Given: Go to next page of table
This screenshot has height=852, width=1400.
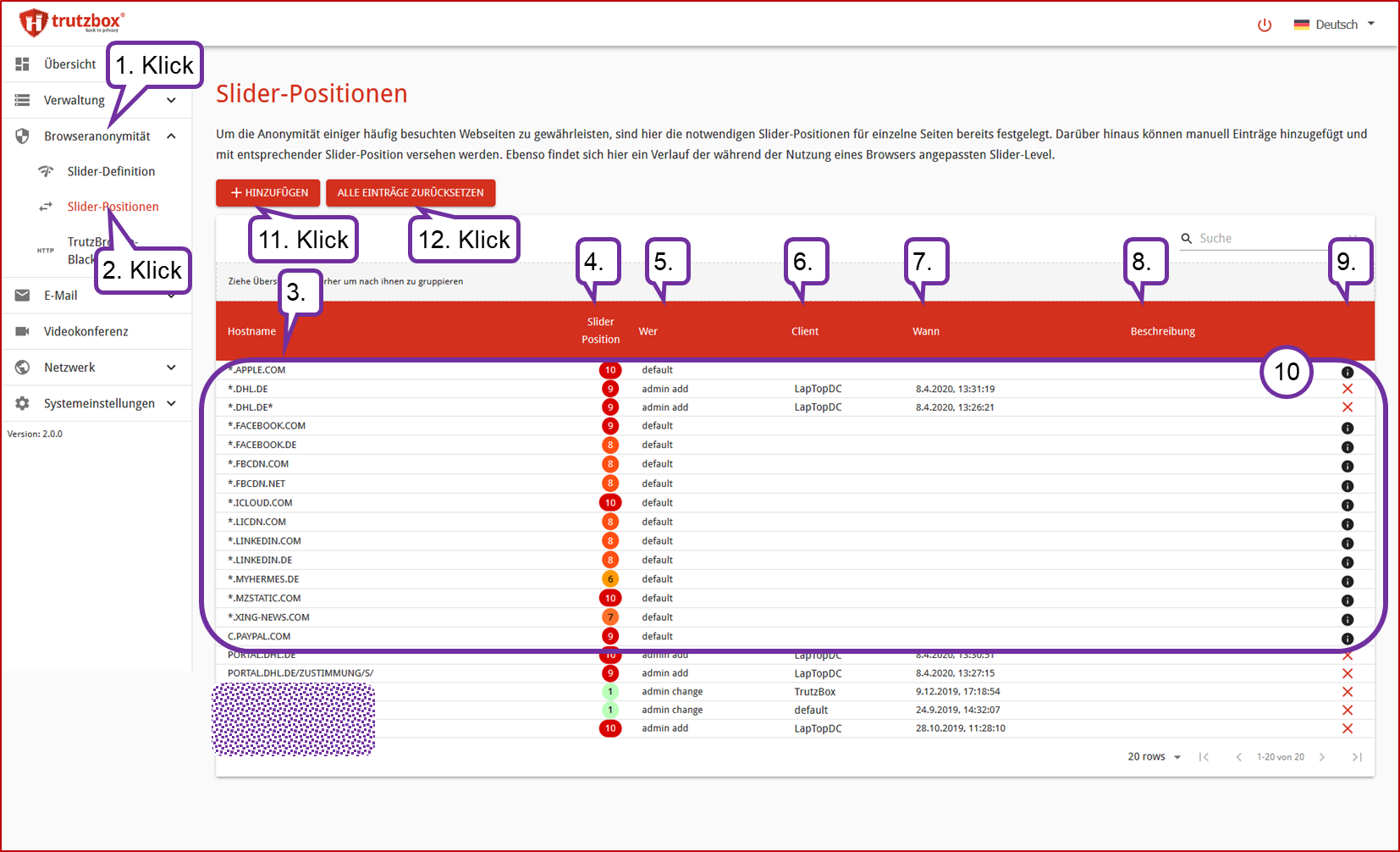Looking at the screenshot, I should pos(1322,757).
